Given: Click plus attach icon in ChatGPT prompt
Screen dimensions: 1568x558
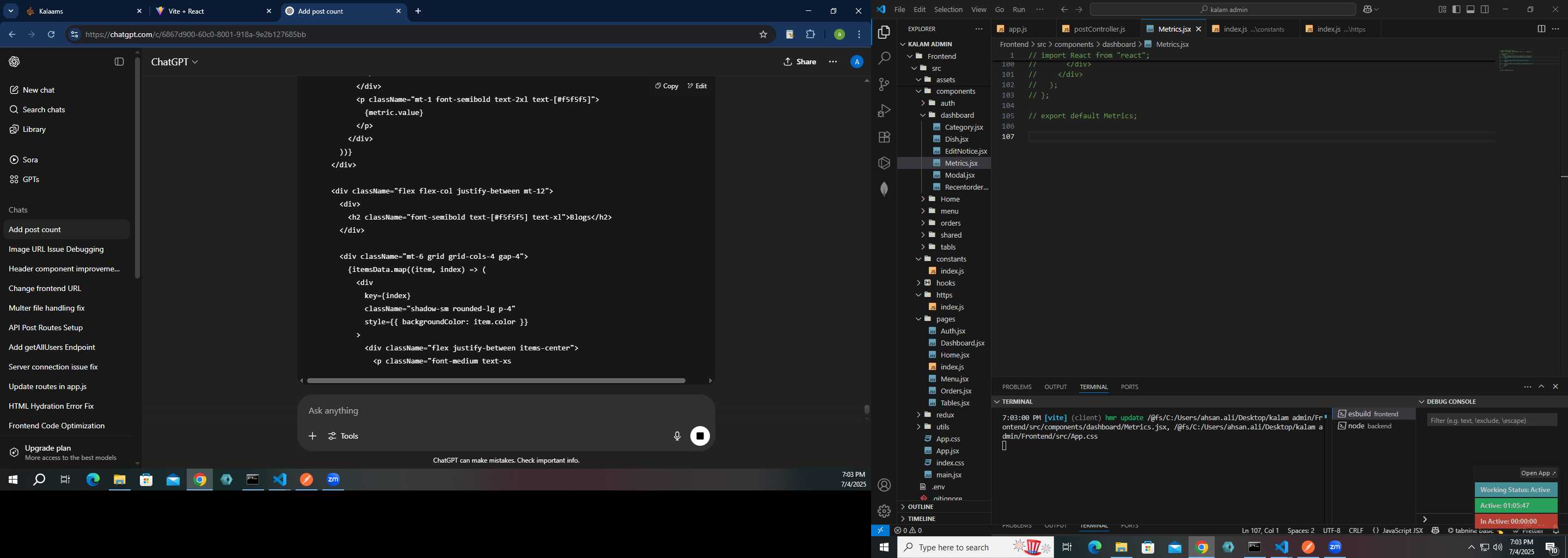Looking at the screenshot, I should tap(313, 436).
